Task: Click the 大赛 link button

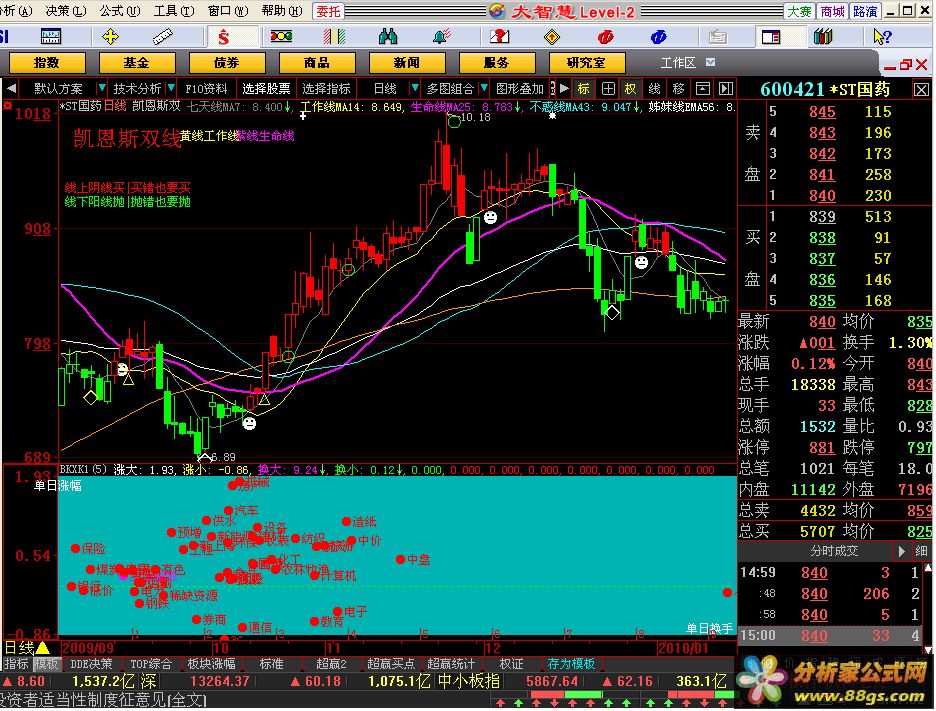Action: coord(799,11)
